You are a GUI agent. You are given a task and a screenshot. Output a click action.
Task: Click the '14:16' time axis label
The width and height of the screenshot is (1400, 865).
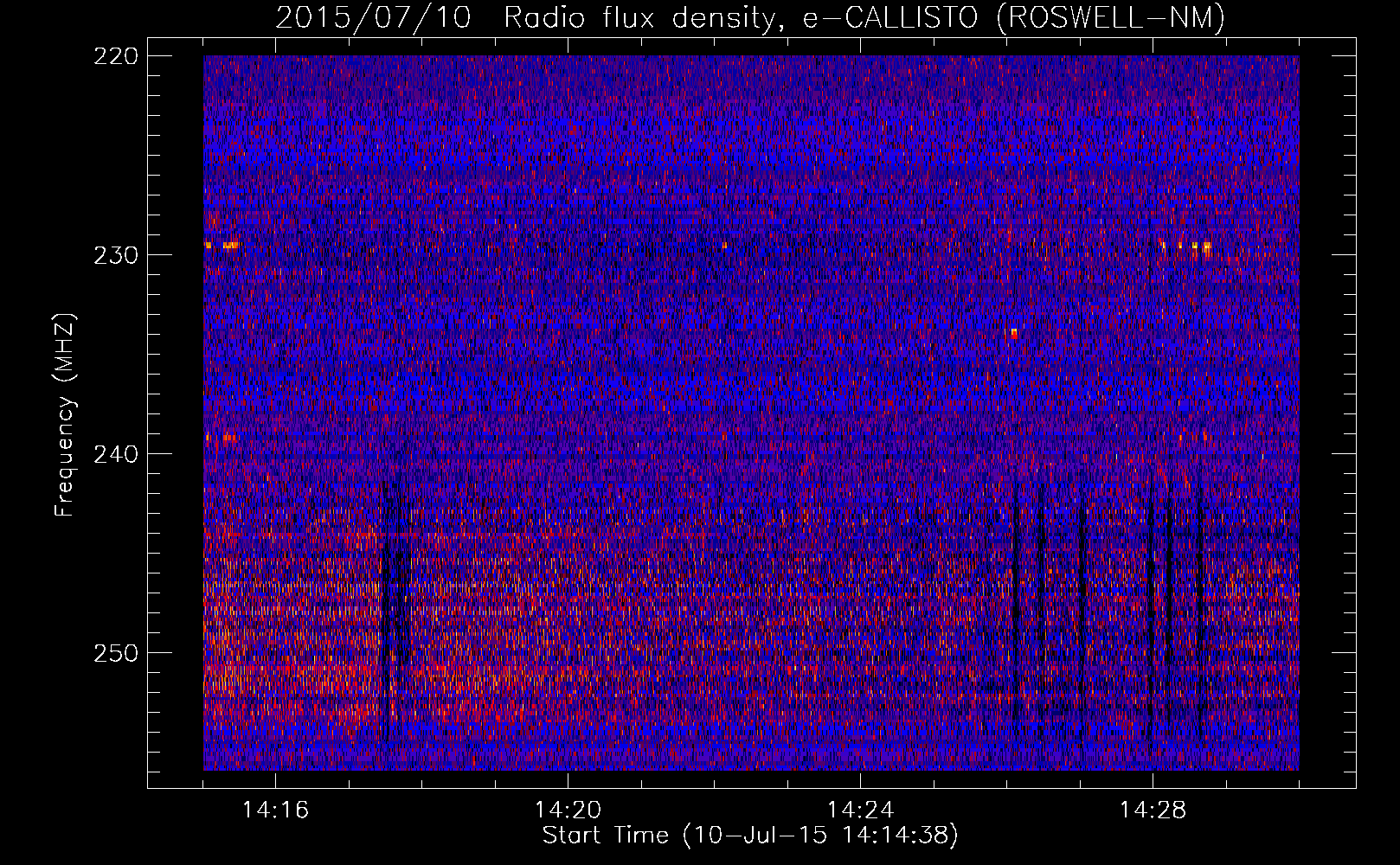pos(275,810)
